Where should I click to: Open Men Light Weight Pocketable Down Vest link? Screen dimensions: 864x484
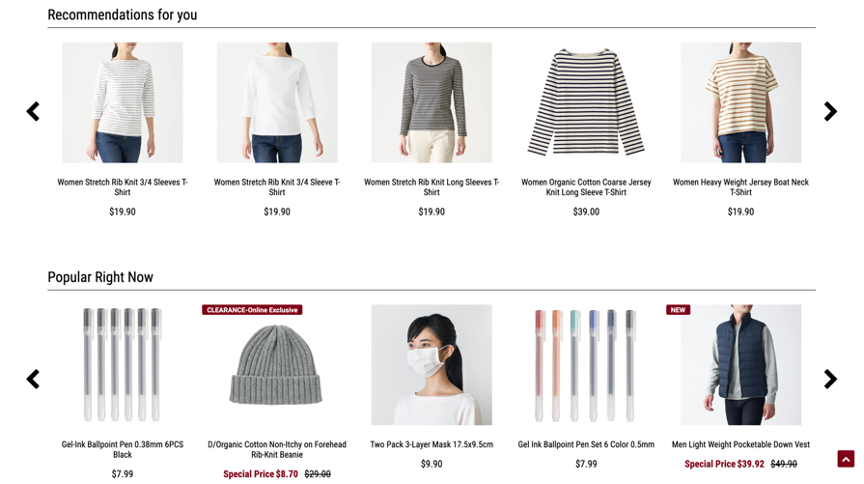(741, 444)
